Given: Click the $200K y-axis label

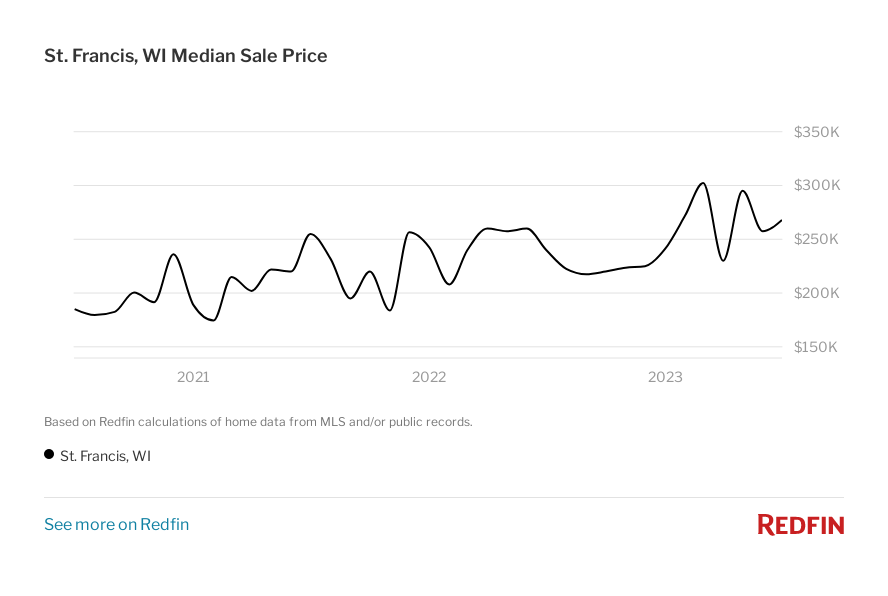Looking at the screenshot, I should click(x=816, y=293).
